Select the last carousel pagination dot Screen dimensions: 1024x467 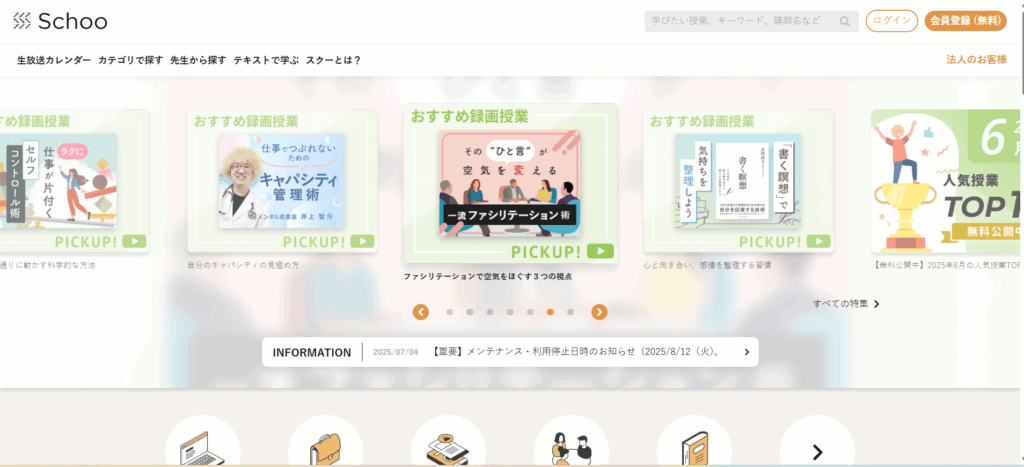(x=570, y=312)
